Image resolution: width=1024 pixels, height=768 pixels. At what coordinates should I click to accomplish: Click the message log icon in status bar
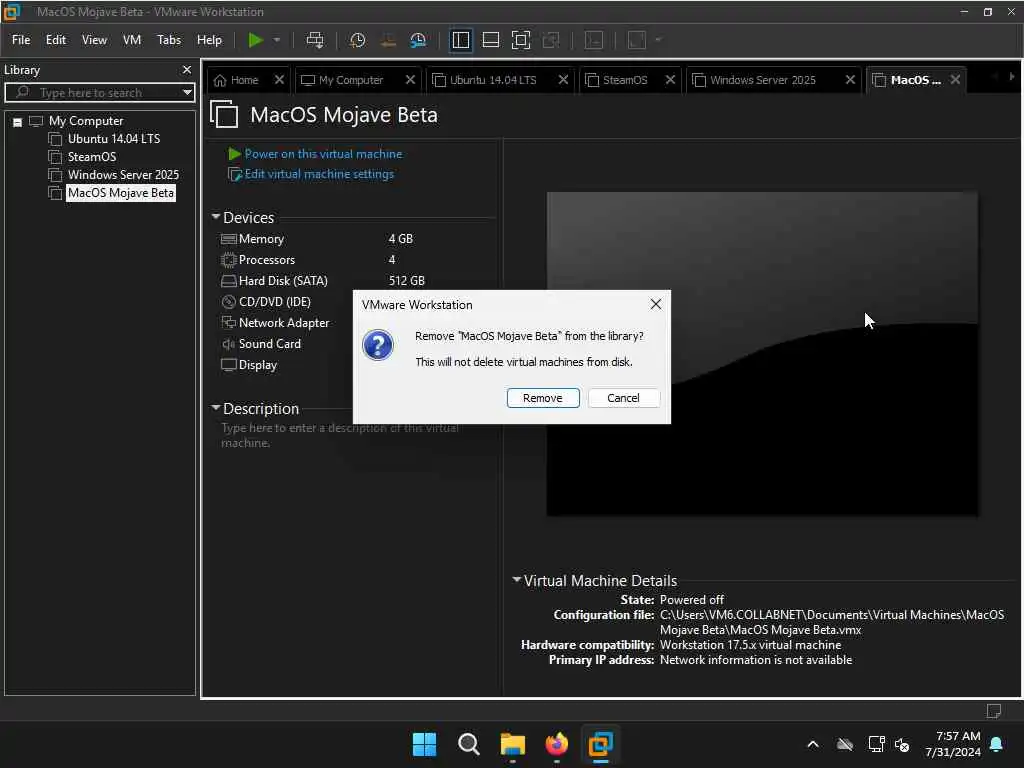pos(993,711)
